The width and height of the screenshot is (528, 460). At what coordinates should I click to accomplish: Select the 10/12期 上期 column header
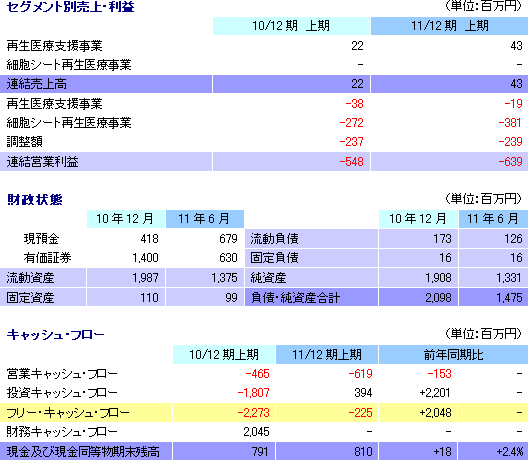(x=291, y=26)
